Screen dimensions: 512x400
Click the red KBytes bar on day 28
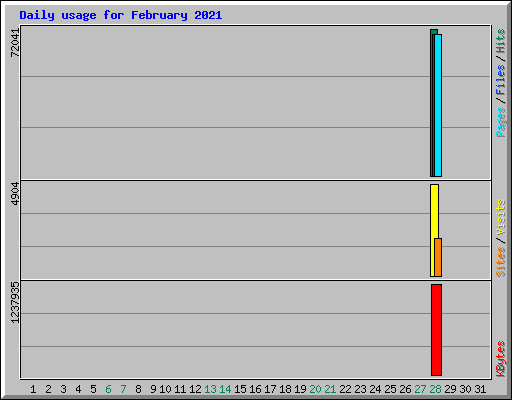[436, 330]
